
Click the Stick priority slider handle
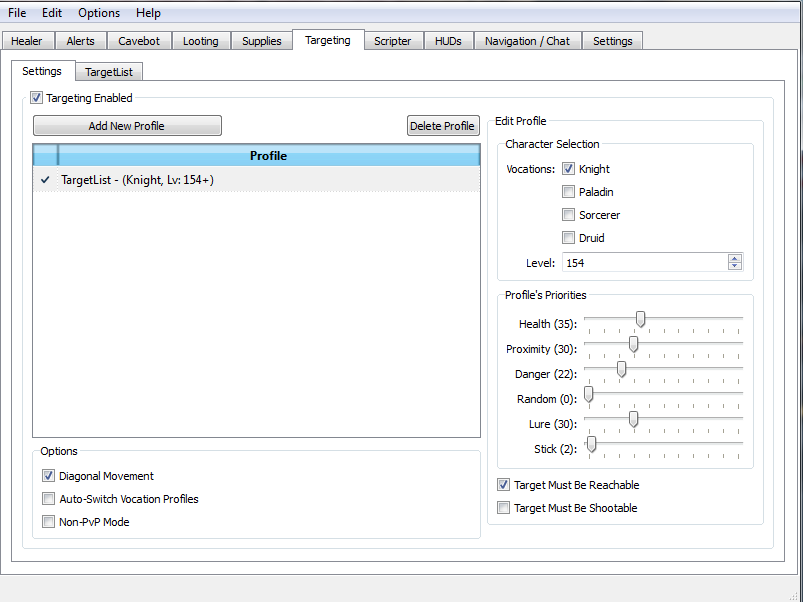pos(591,444)
